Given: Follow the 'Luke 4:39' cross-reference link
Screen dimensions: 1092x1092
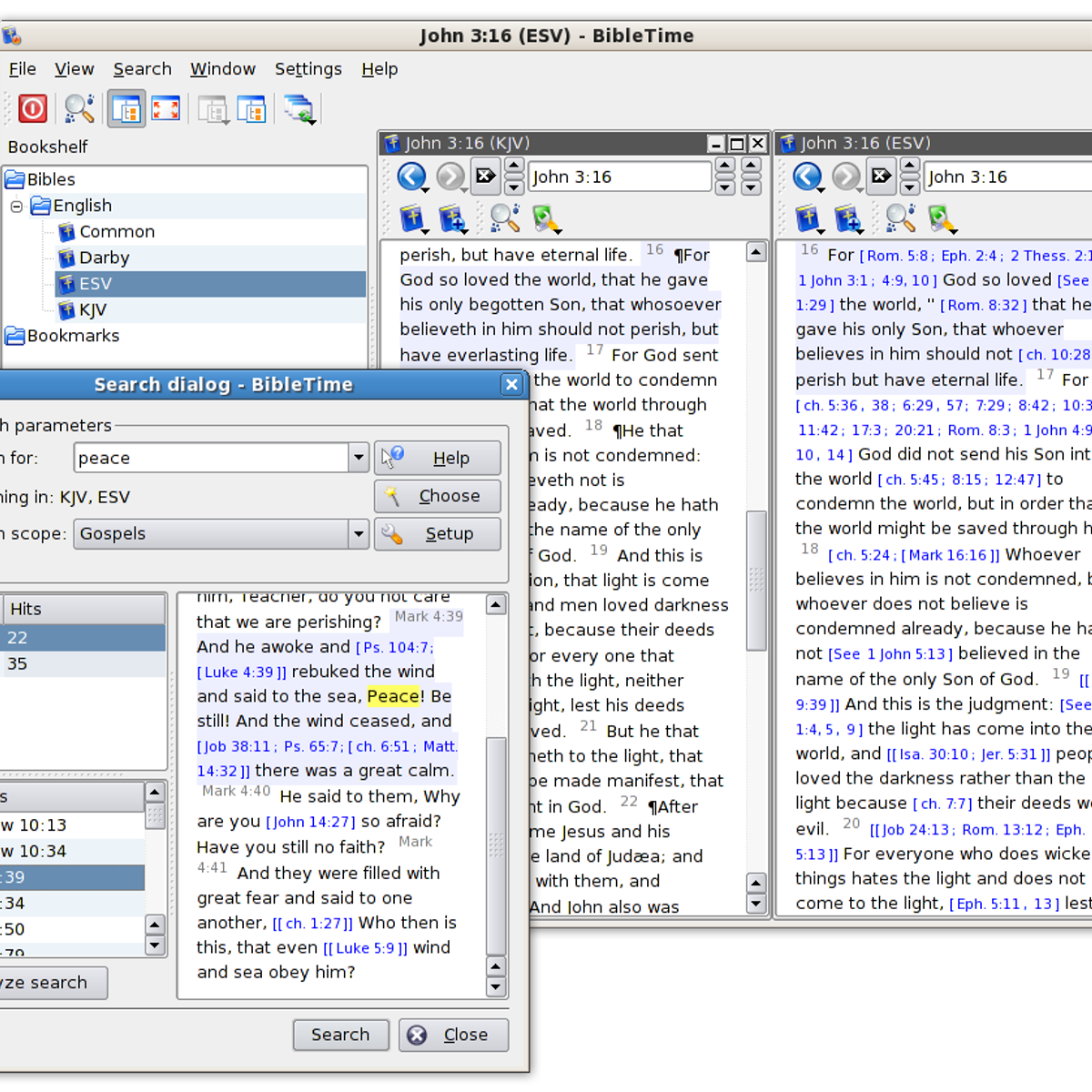Looking at the screenshot, I should (x=241, y=672).
